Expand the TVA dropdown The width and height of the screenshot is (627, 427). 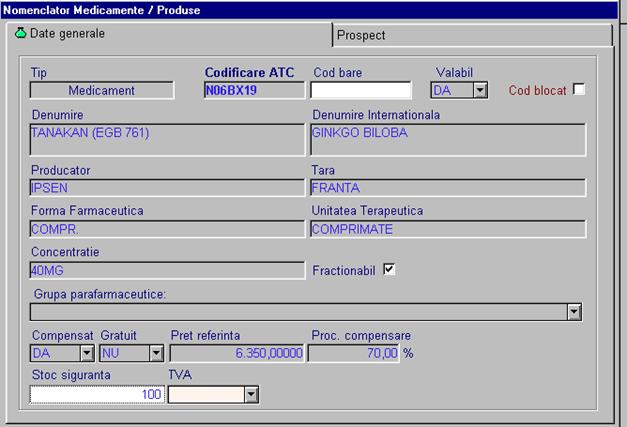(x=251, y=395)
